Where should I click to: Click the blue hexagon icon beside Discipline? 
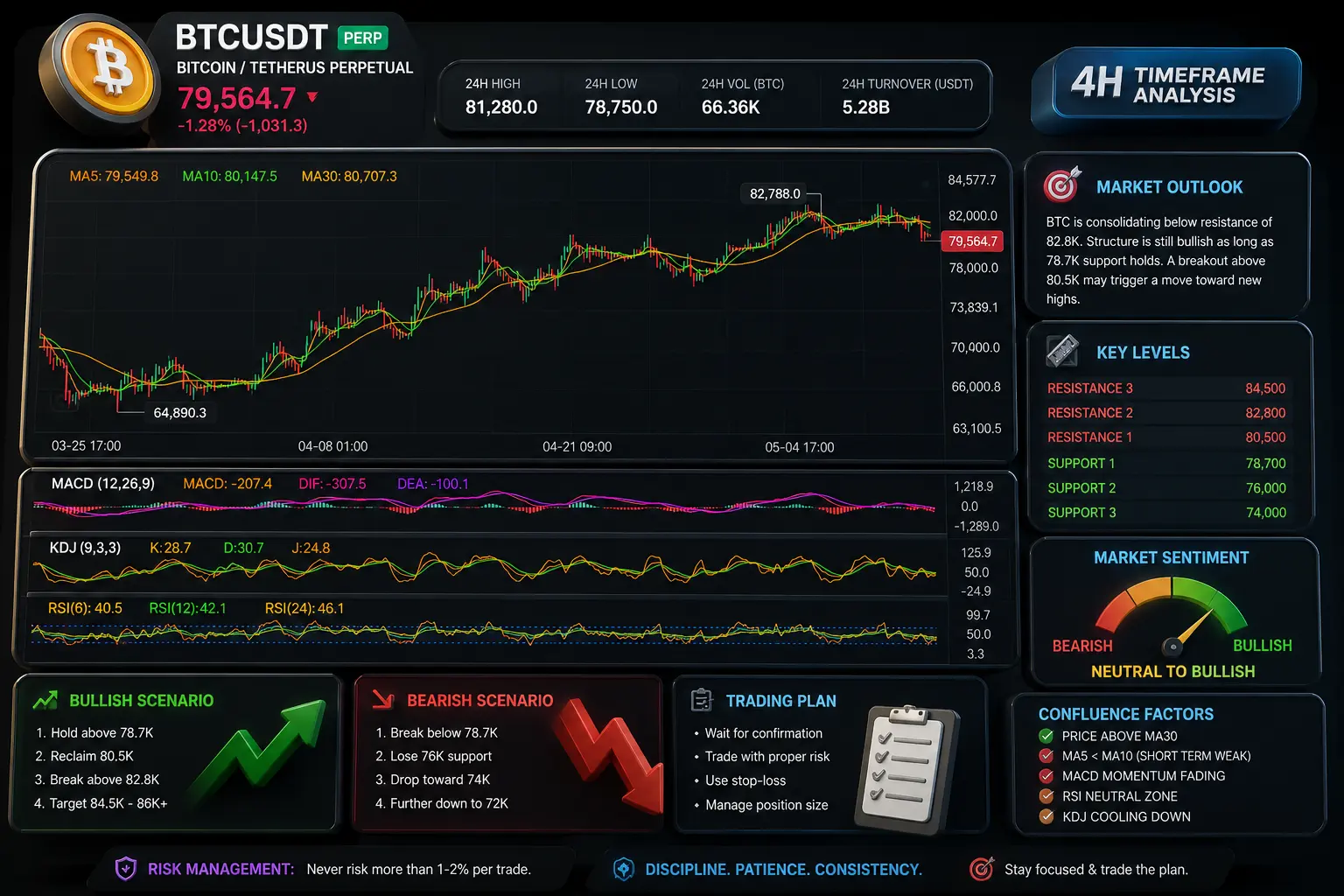click(x=623, y=869)
